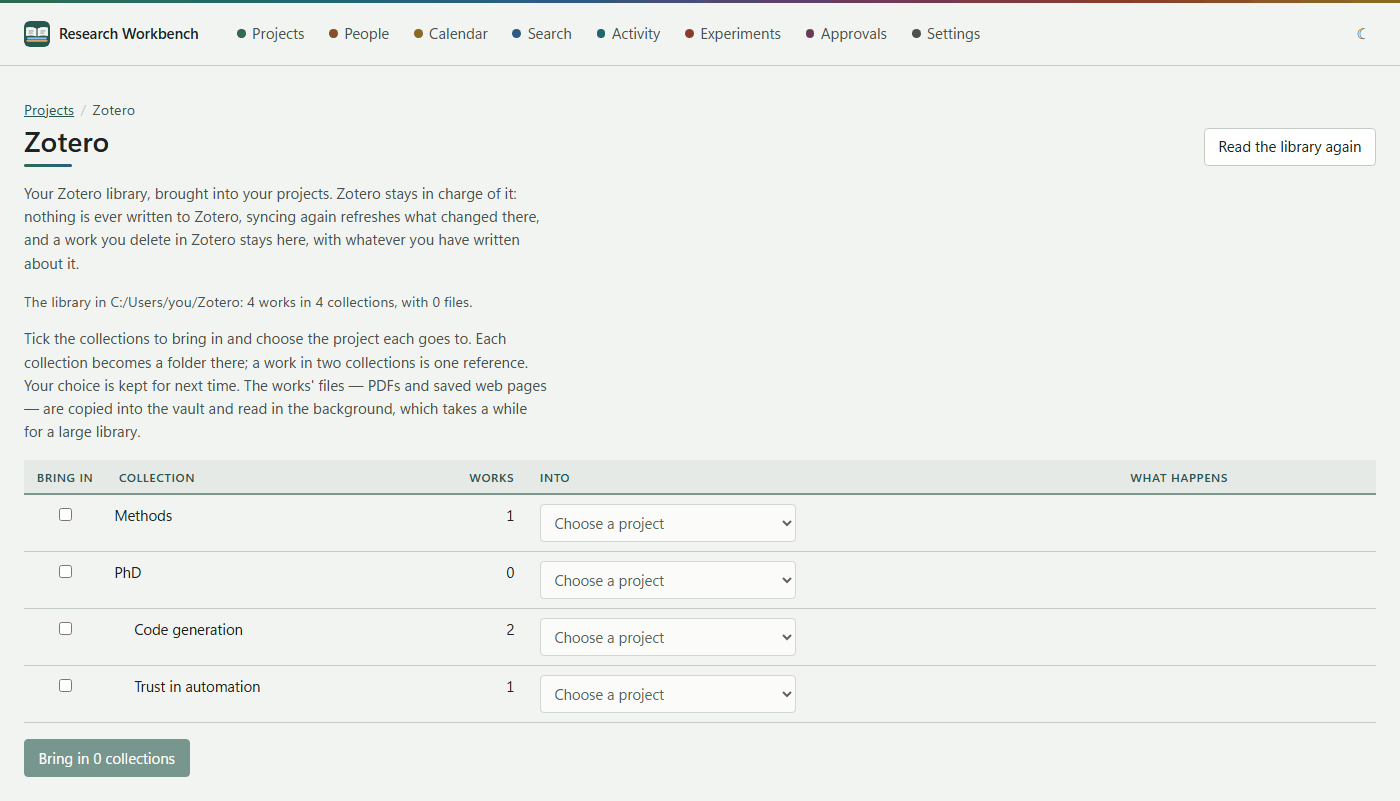Go to the Approvals nav item
Screen dimensions: 1400x801
pos(846,34)
